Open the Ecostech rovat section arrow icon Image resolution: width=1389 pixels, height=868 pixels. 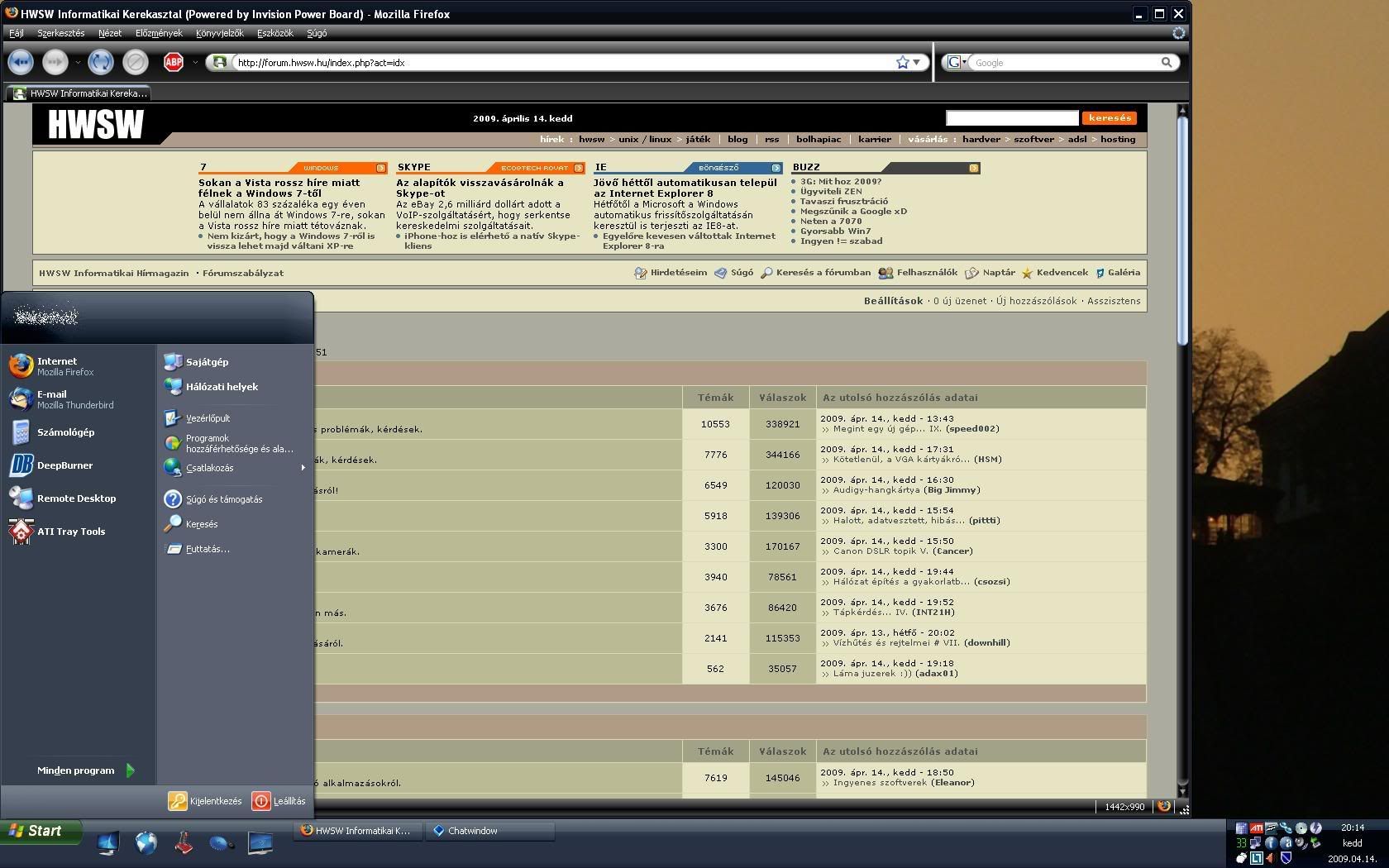pyautogui.click(x=579, y=168)
